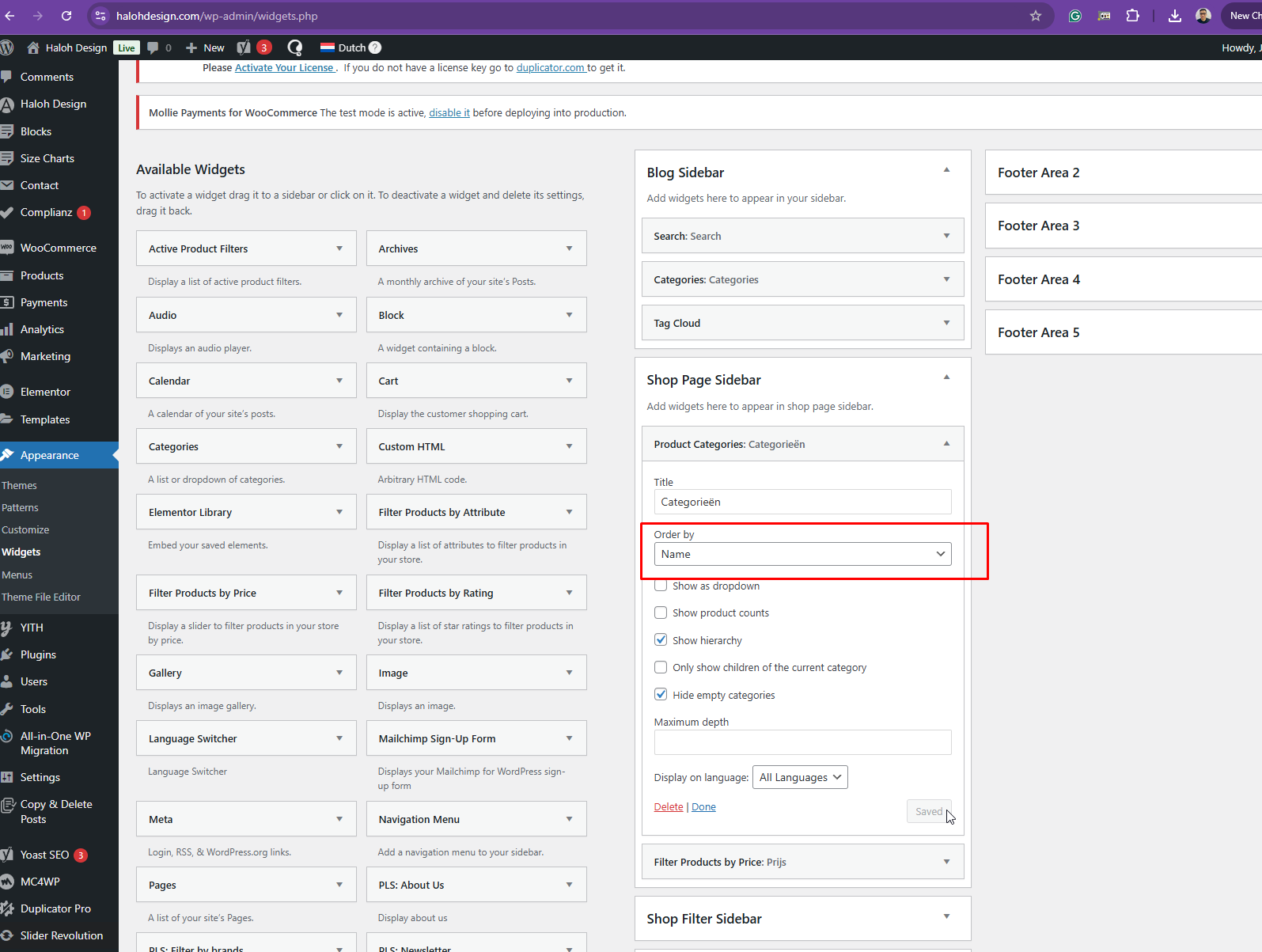Open Complianz in sidebar
Viewport: 1262px width, 952px height.
[x=46, y=212]
